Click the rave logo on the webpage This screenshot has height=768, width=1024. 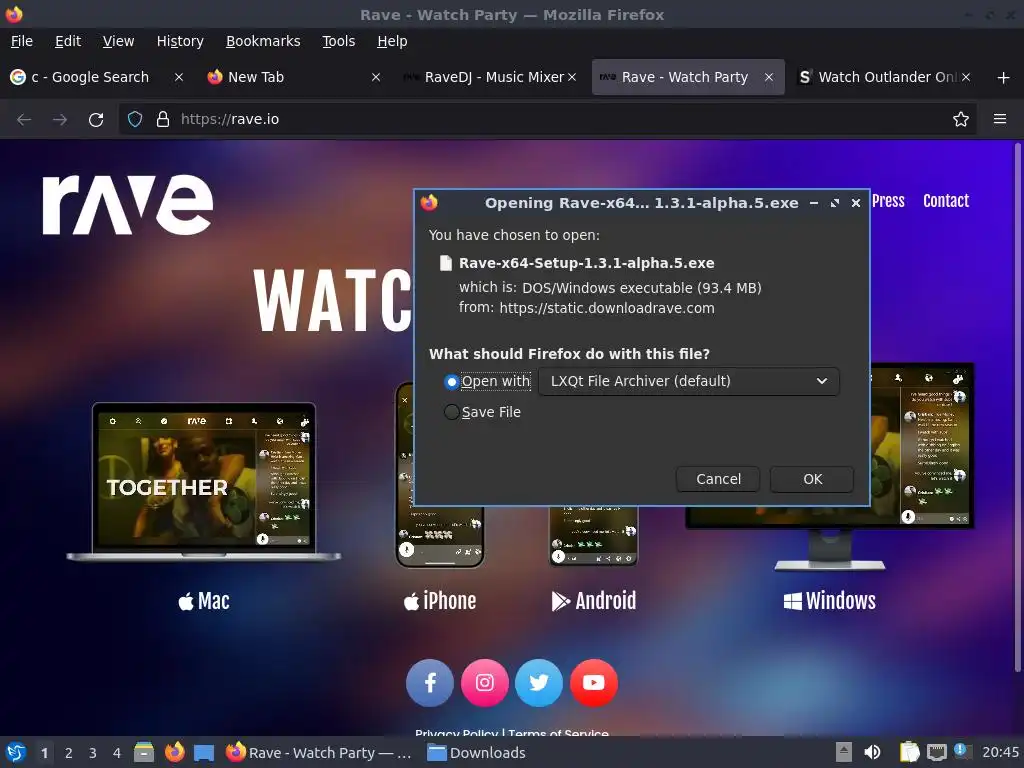pyautogui.click(x=128, y=204)
